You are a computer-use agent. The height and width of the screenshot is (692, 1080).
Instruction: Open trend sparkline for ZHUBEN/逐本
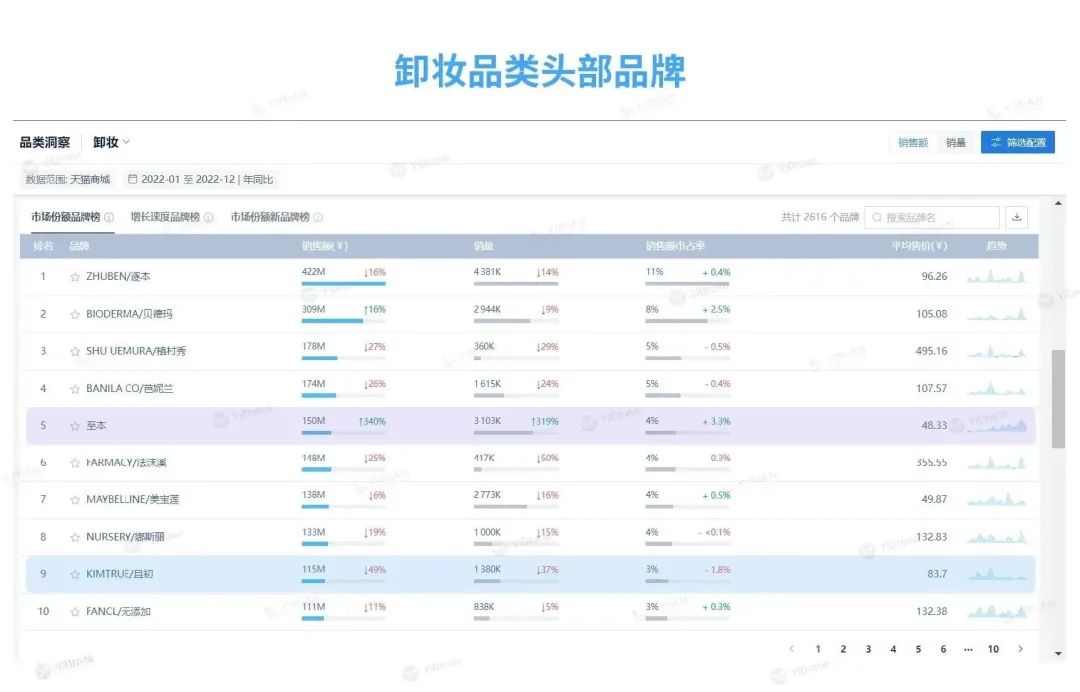click(x=996, y=277)
